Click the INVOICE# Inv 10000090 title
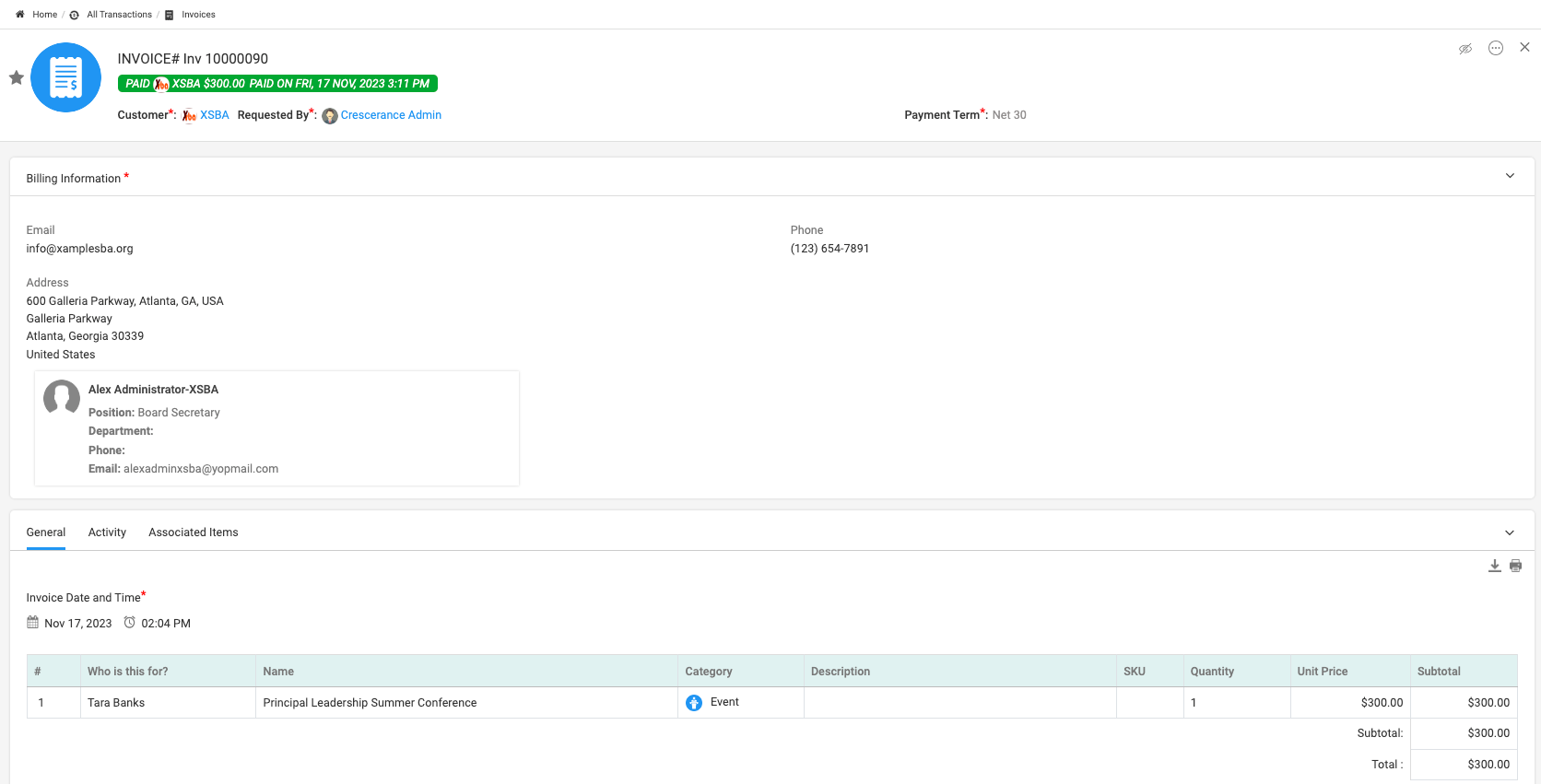 point(193,59)
